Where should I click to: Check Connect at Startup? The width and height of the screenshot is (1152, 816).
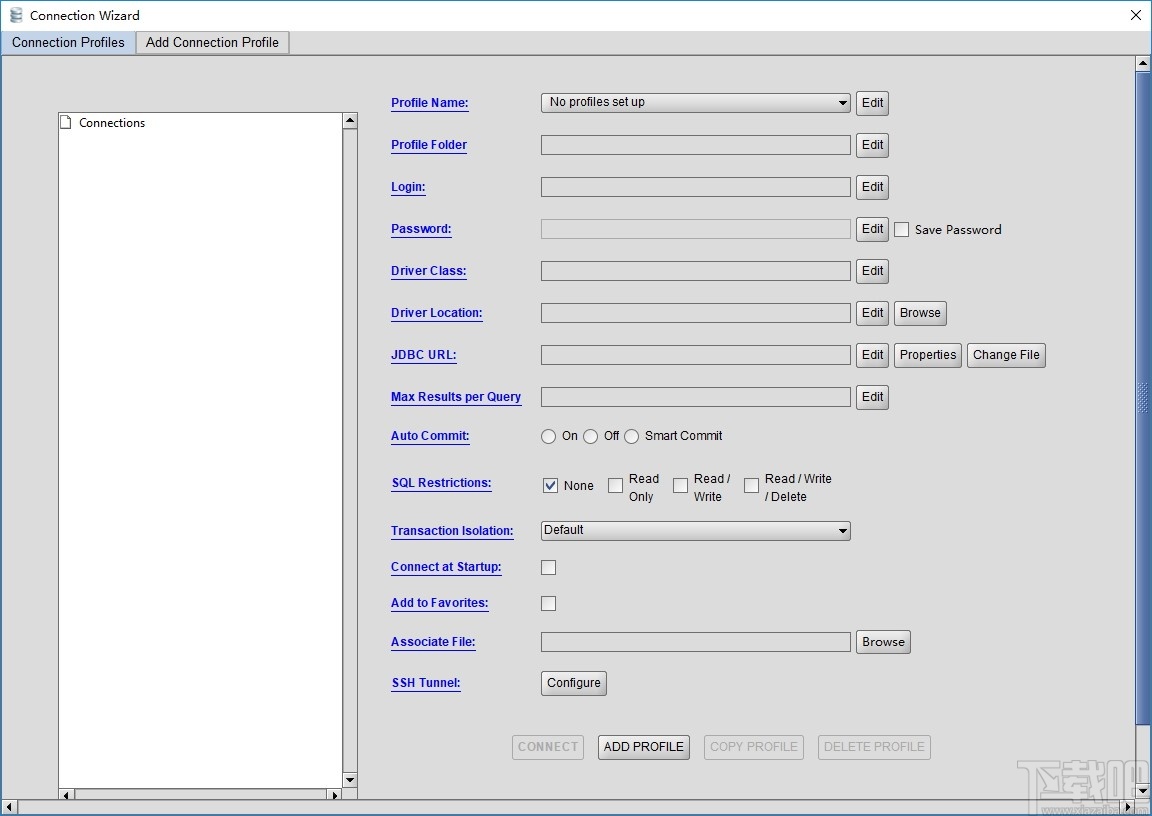pyautogui.click(x=548, y=567)
